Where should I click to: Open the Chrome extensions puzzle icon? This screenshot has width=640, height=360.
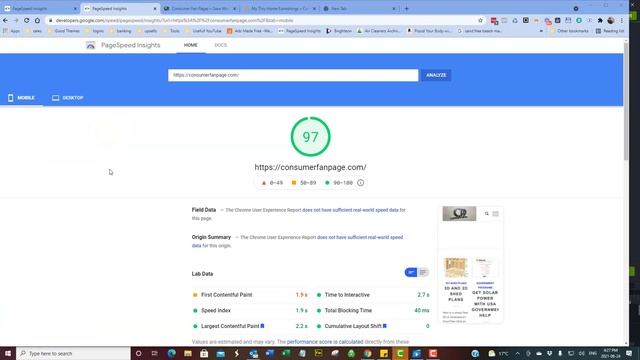click(x=600, y=20)
